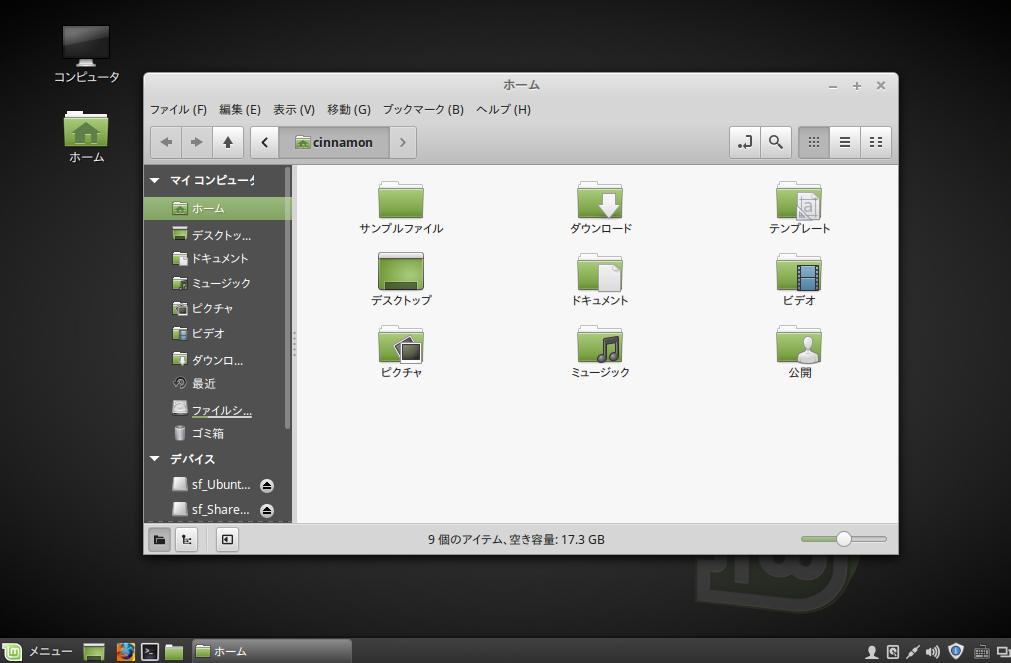Open the Firefox icon in the taskbar

pos(124,651)
